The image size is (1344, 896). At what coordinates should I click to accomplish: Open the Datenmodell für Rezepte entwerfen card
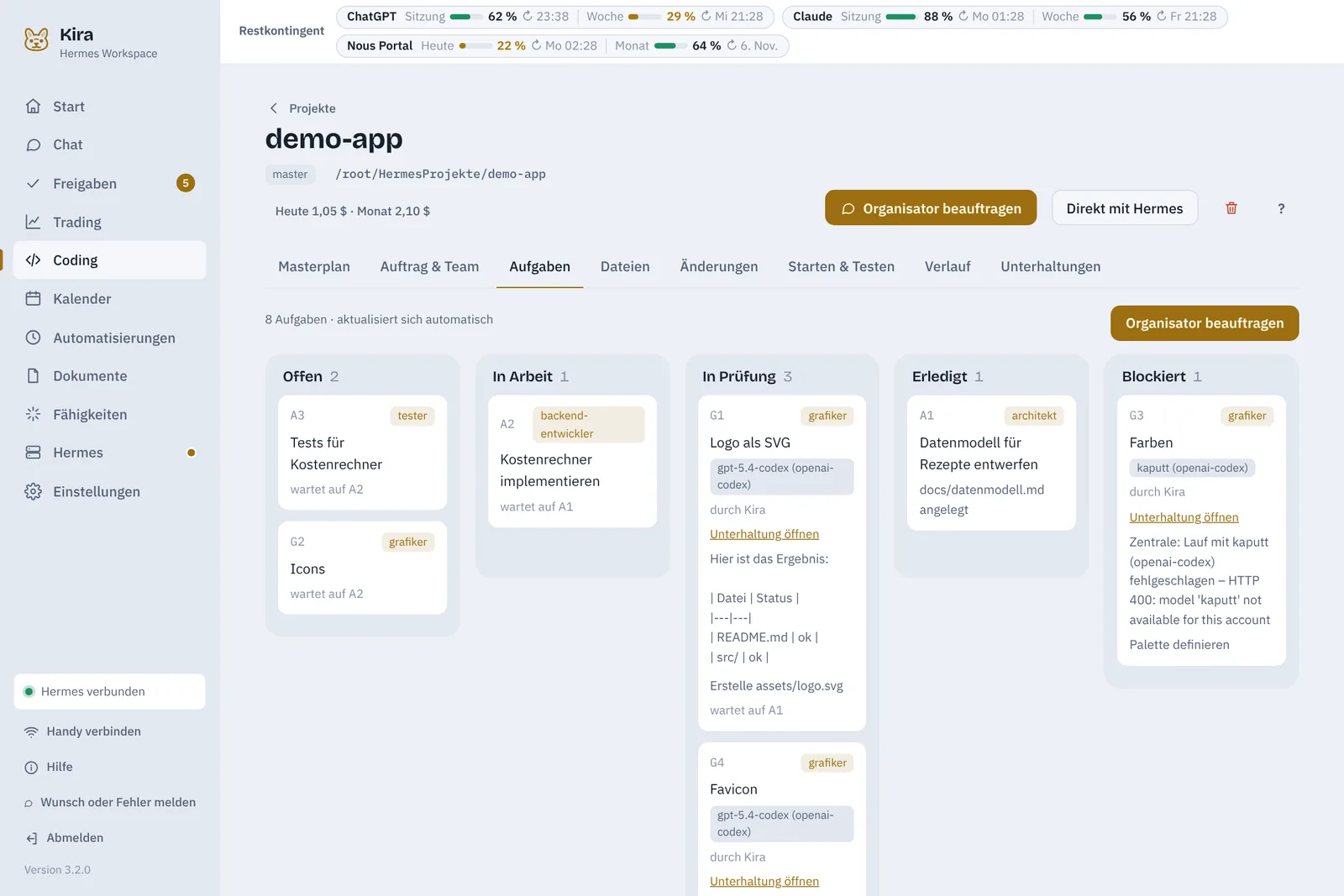coord(991,463)
